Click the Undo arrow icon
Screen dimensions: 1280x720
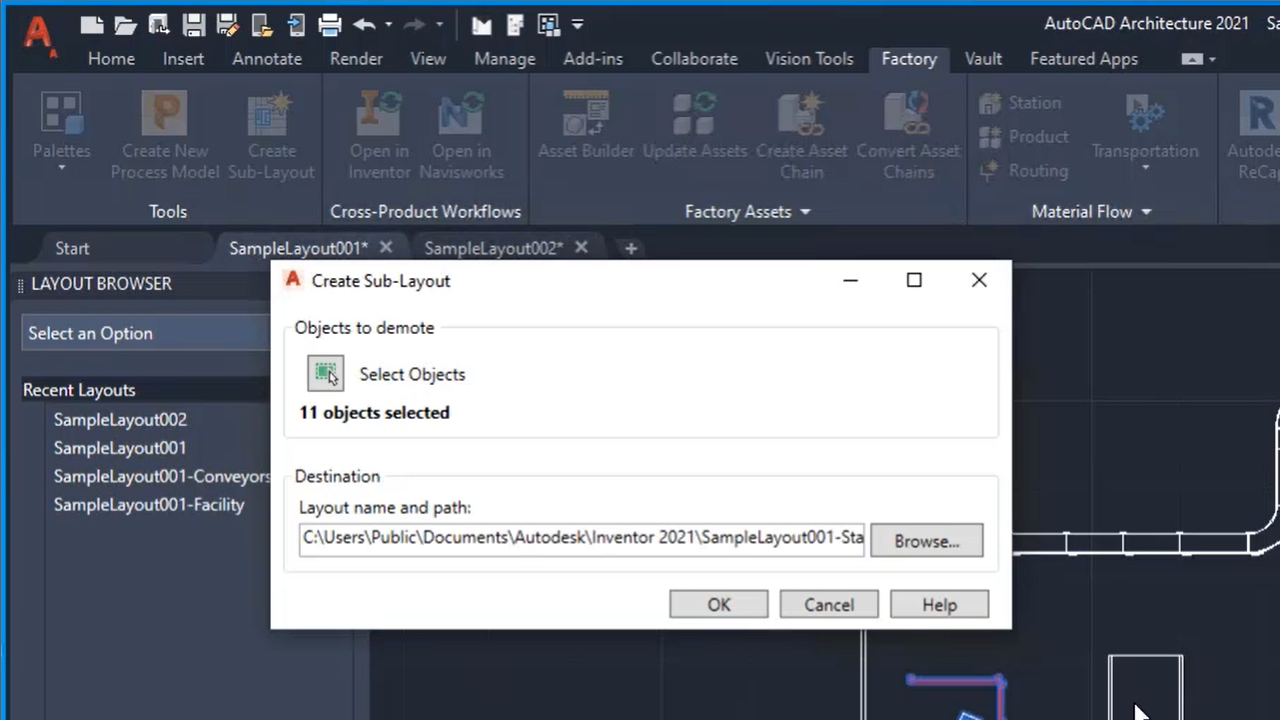pos(364,24)
